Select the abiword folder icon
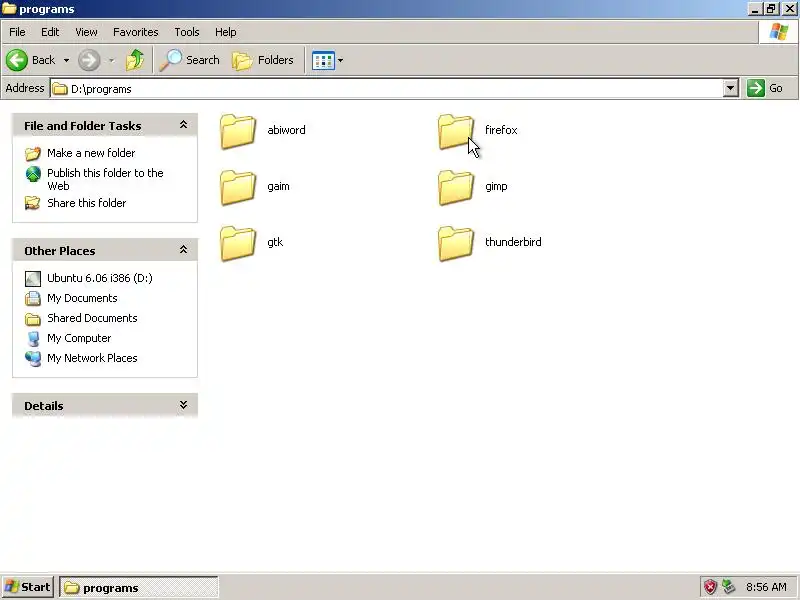This screenshot has width=800, height=600. (238, 132)
